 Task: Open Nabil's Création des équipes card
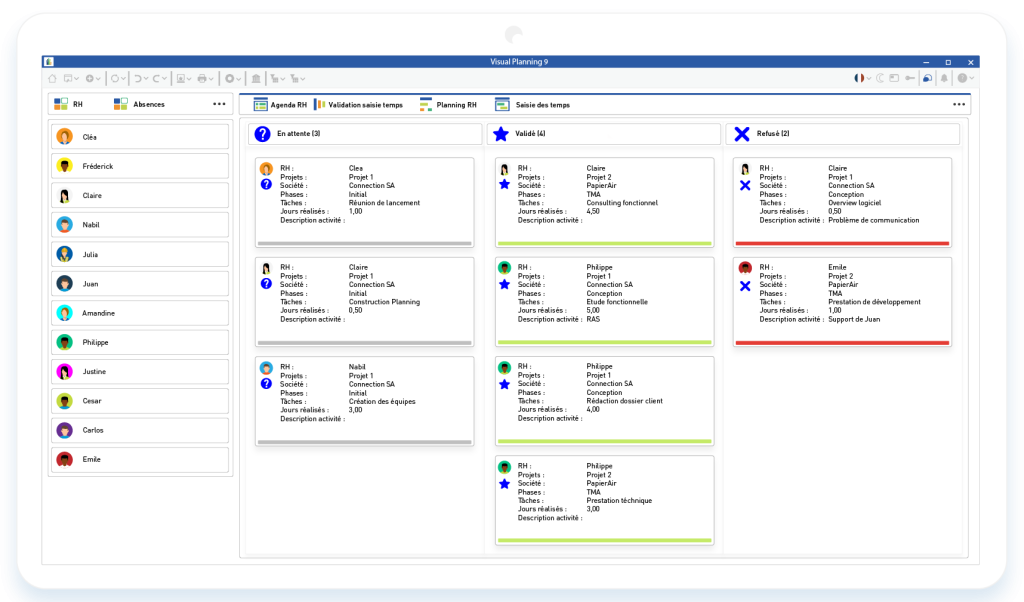point(364,401)
